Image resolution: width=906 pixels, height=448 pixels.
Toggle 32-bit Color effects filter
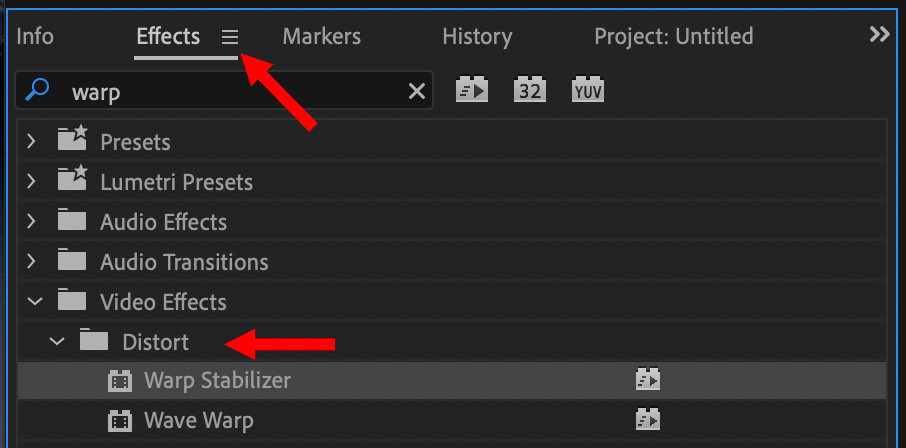pos(529,91)
